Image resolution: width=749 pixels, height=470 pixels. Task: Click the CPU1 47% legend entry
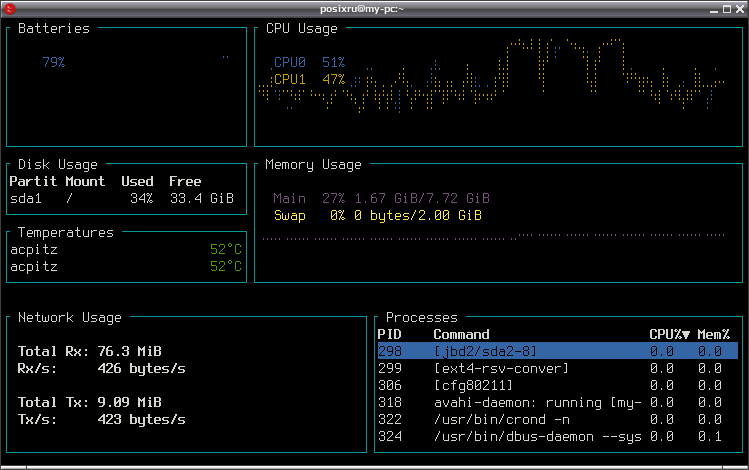coord(309,79)
